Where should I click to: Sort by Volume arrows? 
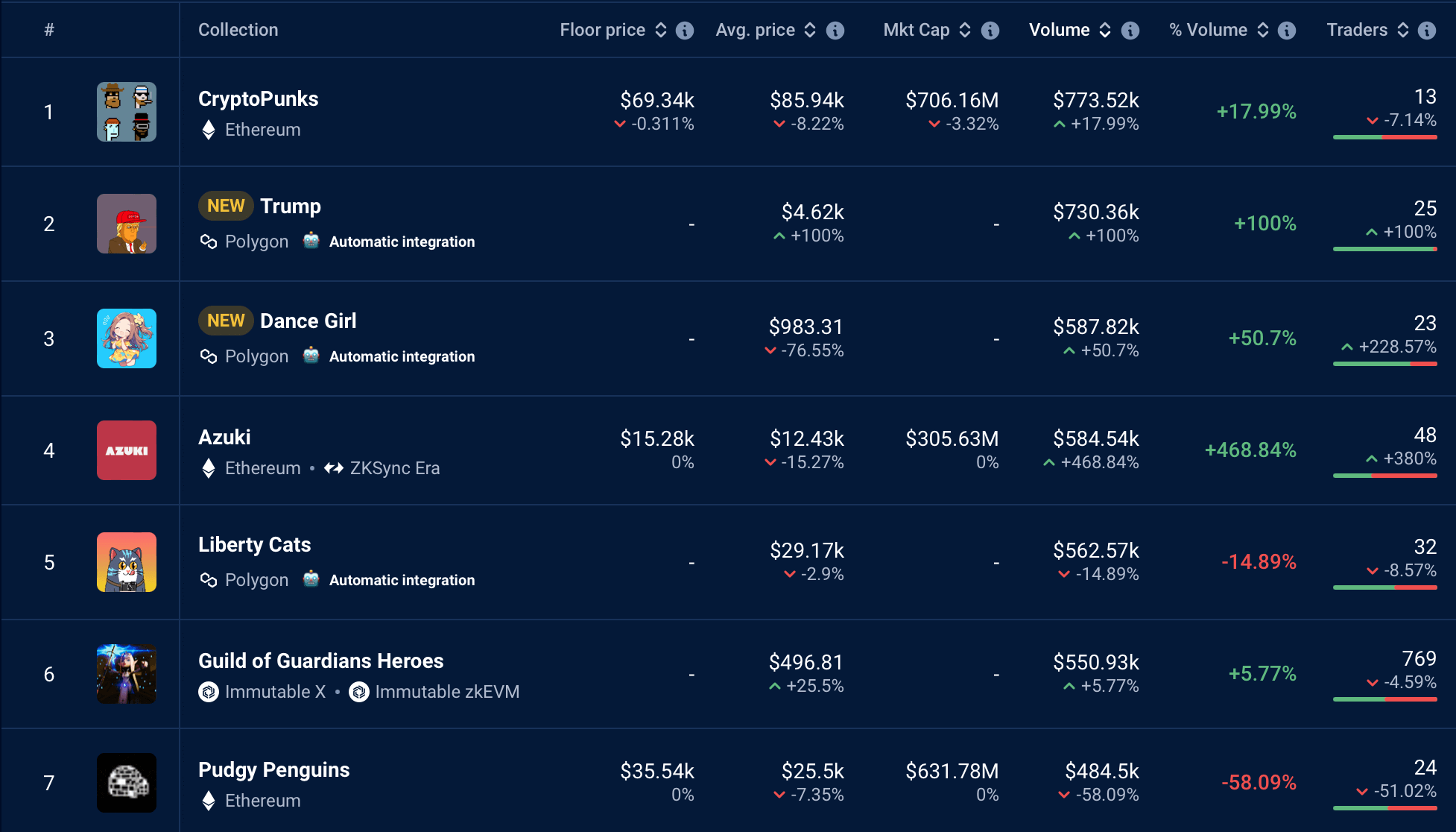1105,30
